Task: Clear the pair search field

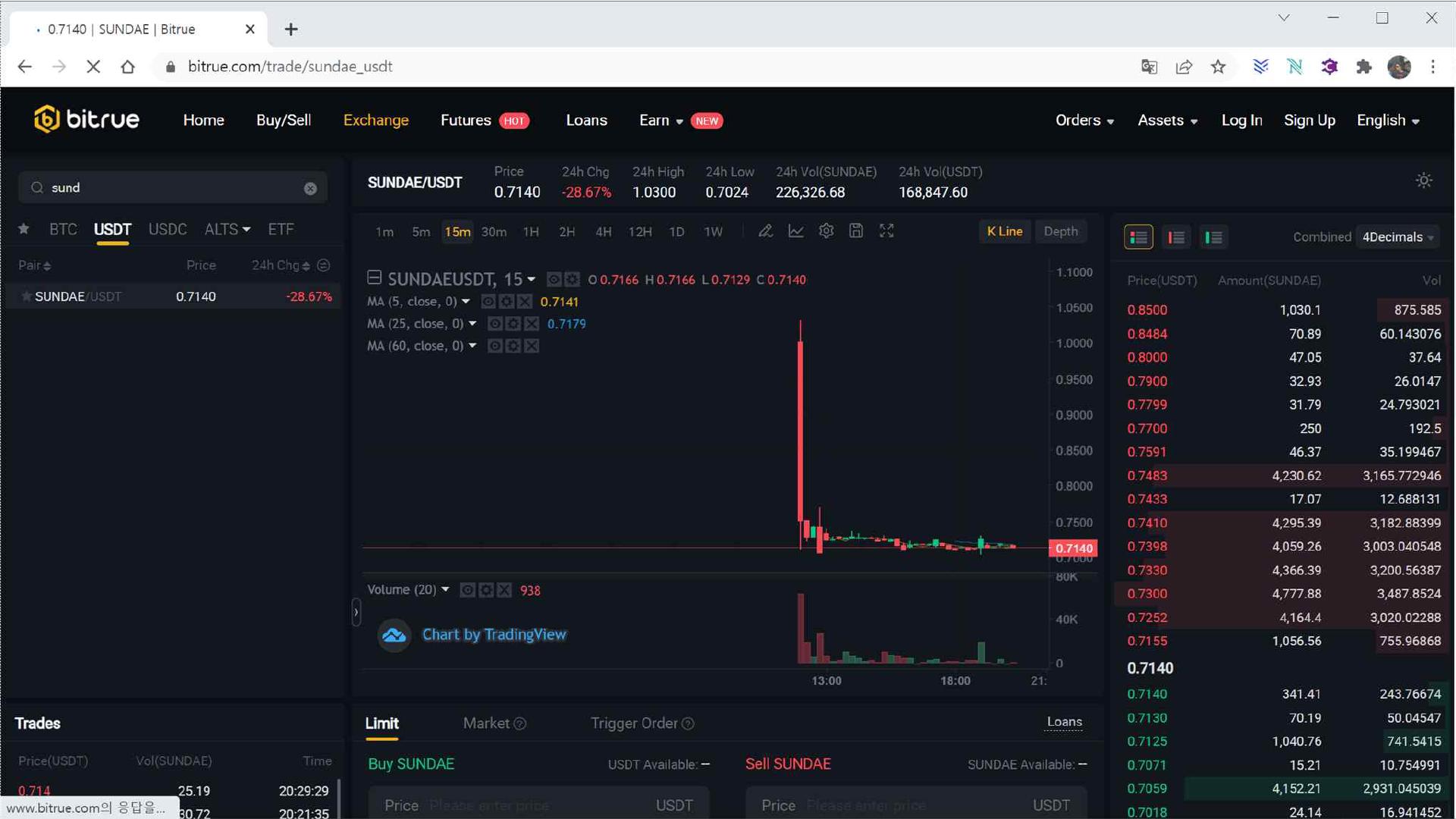Action: point(310,188)
